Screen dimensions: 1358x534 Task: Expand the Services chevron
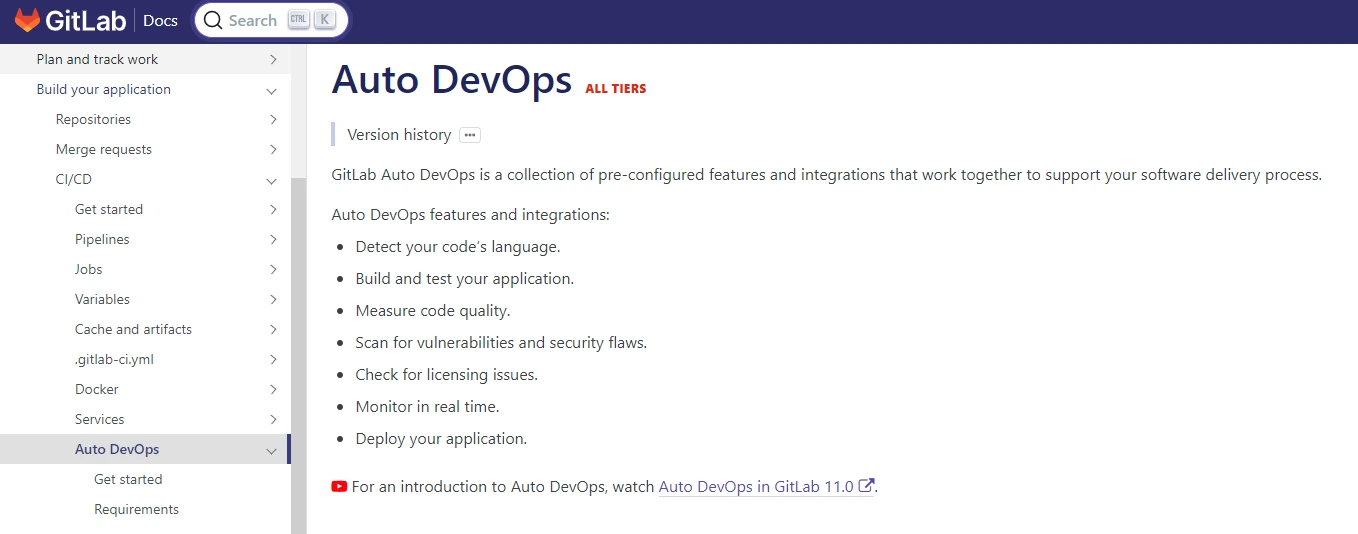point(273,419)
